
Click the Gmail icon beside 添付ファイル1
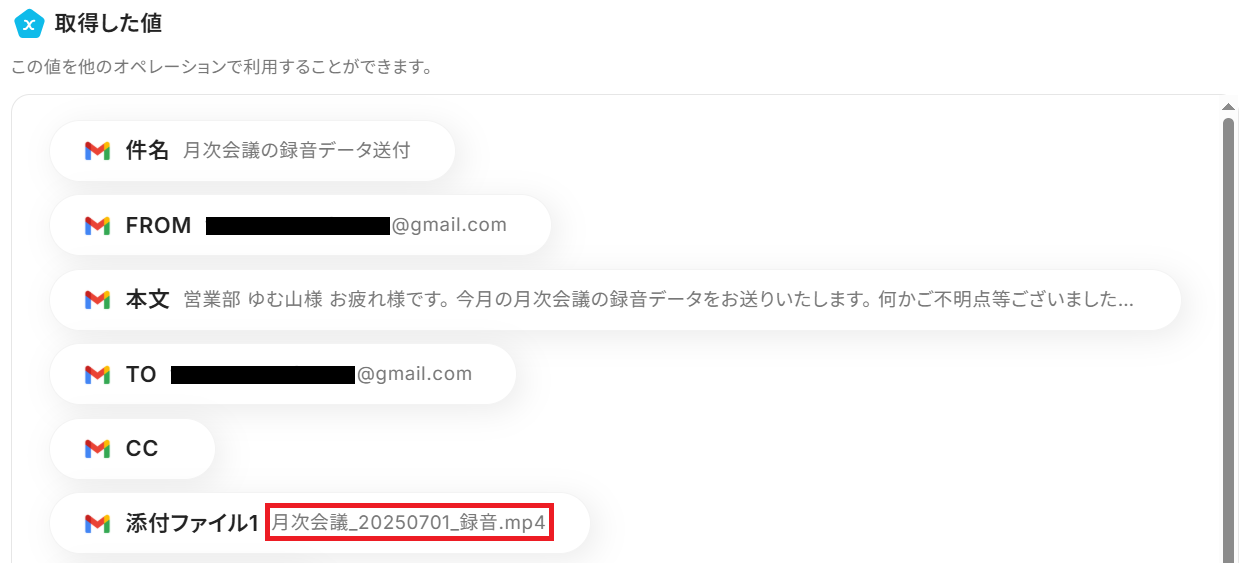click(97, 523)
